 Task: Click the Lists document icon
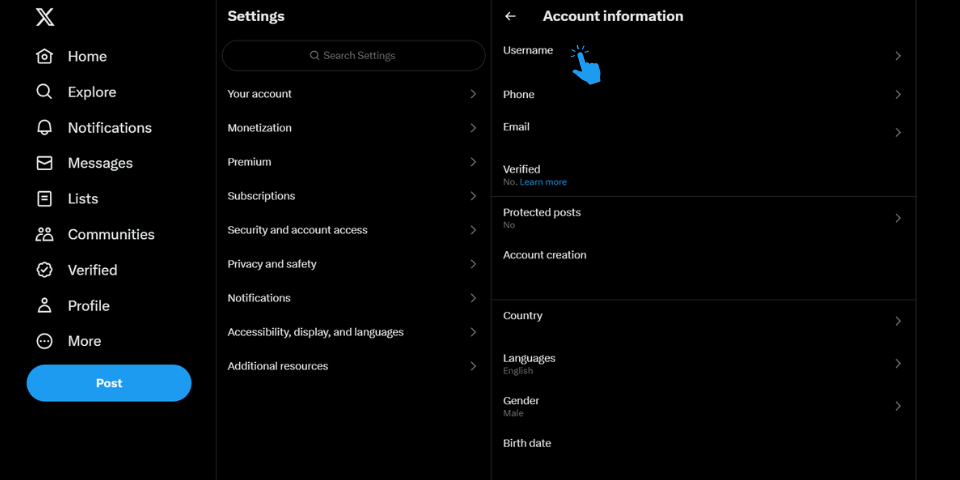(44, 198)
